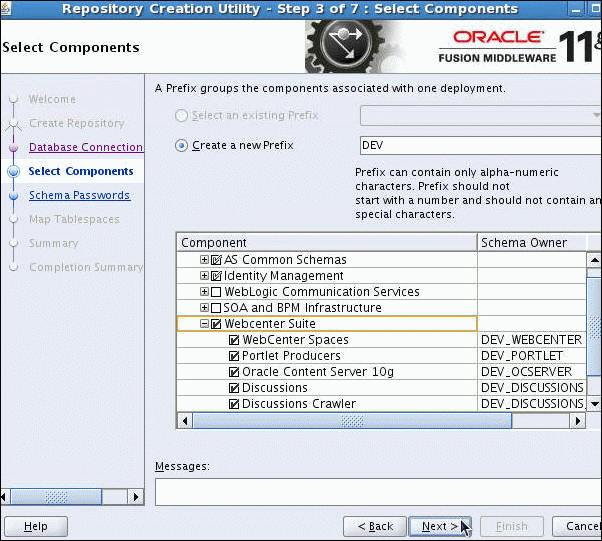Select the WebCenter Spaces row label

296,340
